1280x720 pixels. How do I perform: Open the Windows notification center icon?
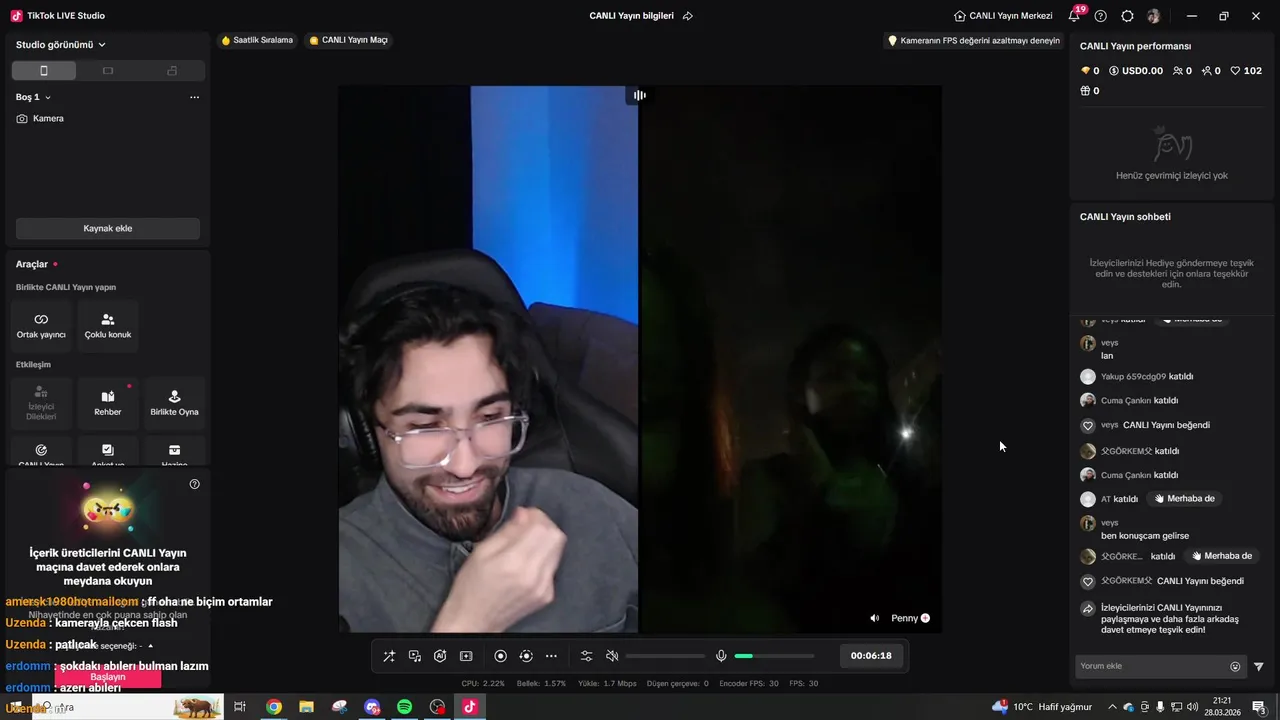pos(1260,707)
